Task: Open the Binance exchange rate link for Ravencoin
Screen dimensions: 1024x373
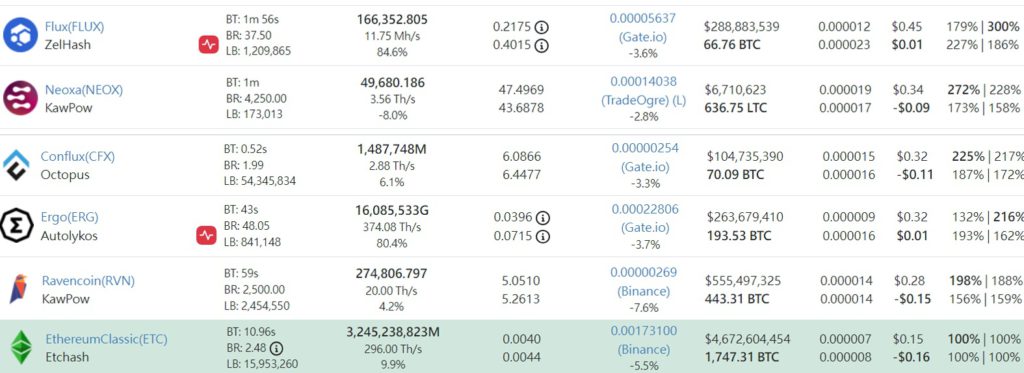Action: click(x=643, y=282)
